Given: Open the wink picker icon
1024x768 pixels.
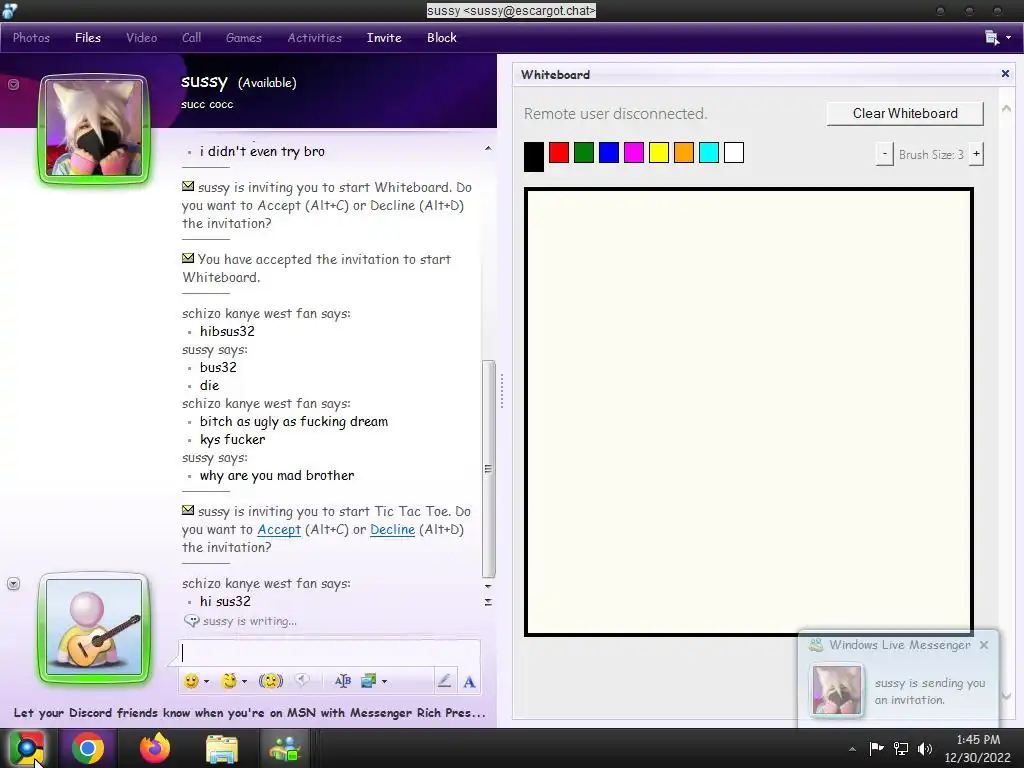Looking at the screenshot, I should pyautogui.click(x=229, y=681).
